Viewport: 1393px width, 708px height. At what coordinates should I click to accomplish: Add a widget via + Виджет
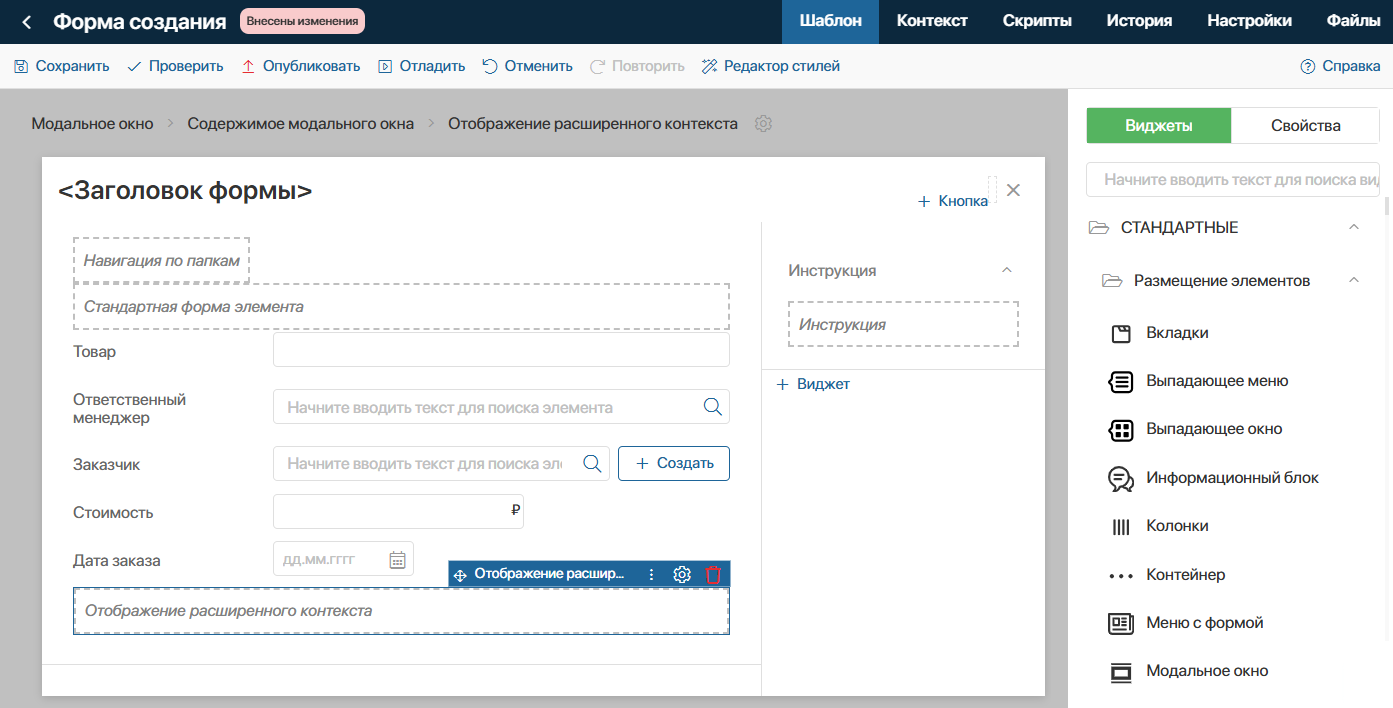point(813,384)
